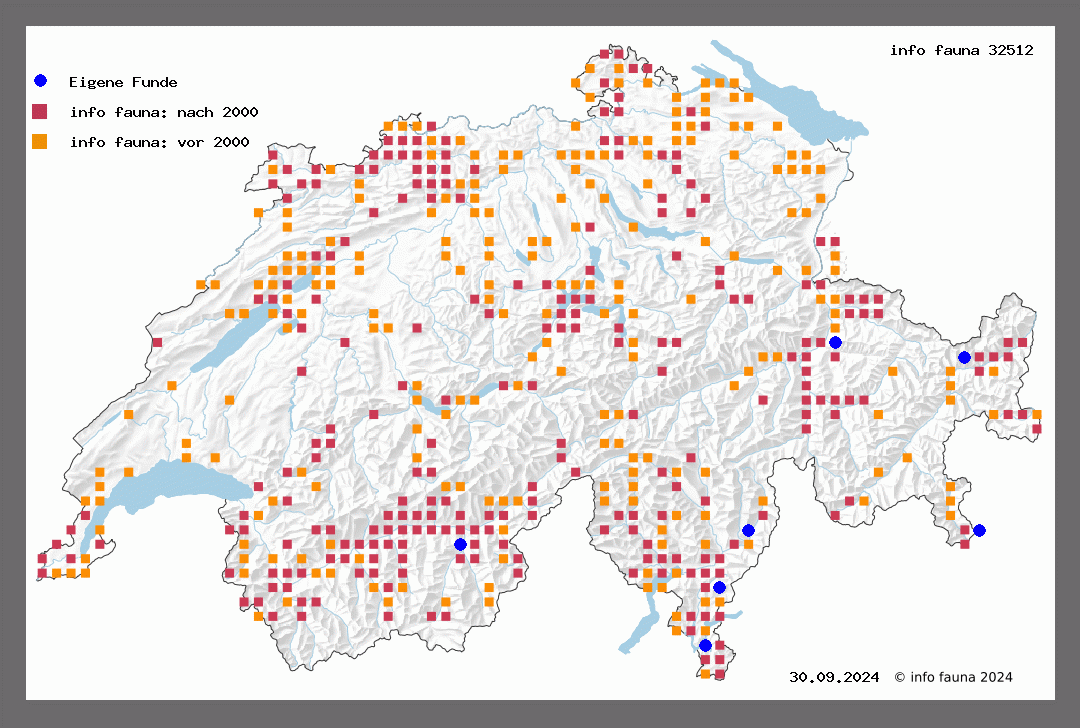Image resolution: width=1080 pixels, height=728 pixels.
Task: Click on Lake Neuchâtel
Action: pos(225,345)
